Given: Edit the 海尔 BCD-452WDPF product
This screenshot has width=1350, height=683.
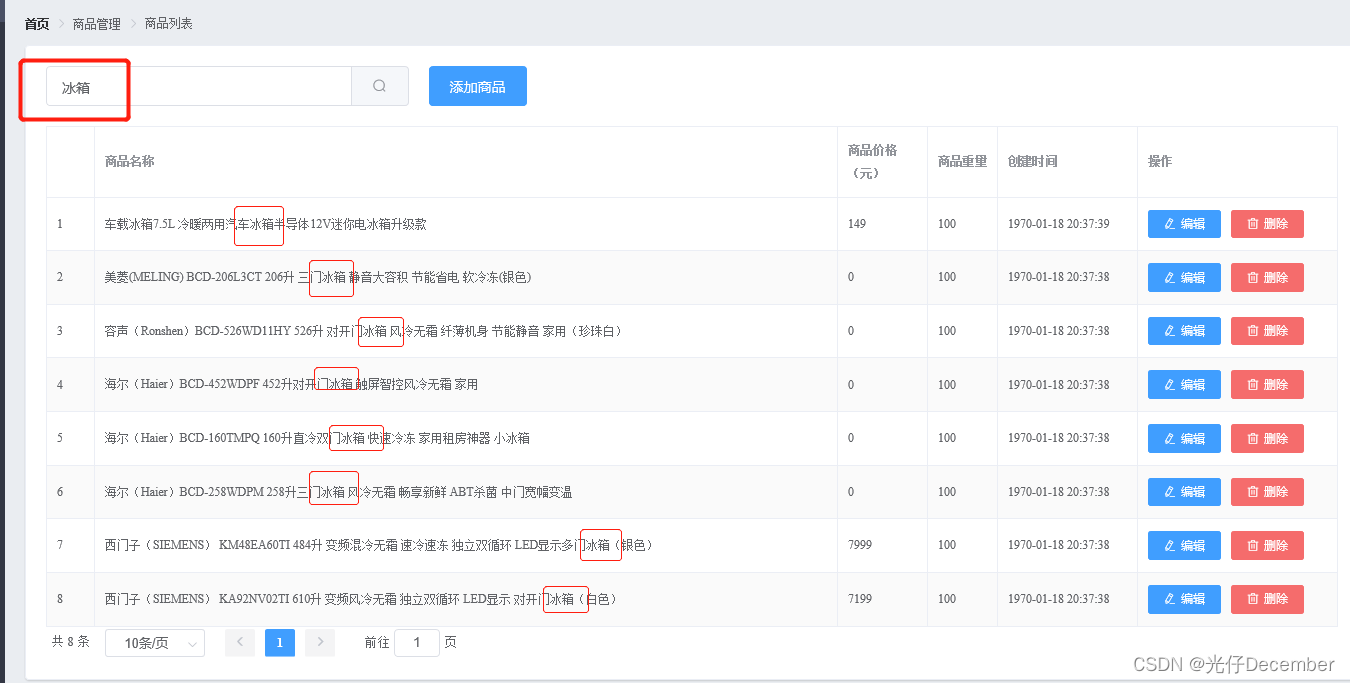Looking at the screenshot, I should pyautogui.click(x=1184, y=384).
